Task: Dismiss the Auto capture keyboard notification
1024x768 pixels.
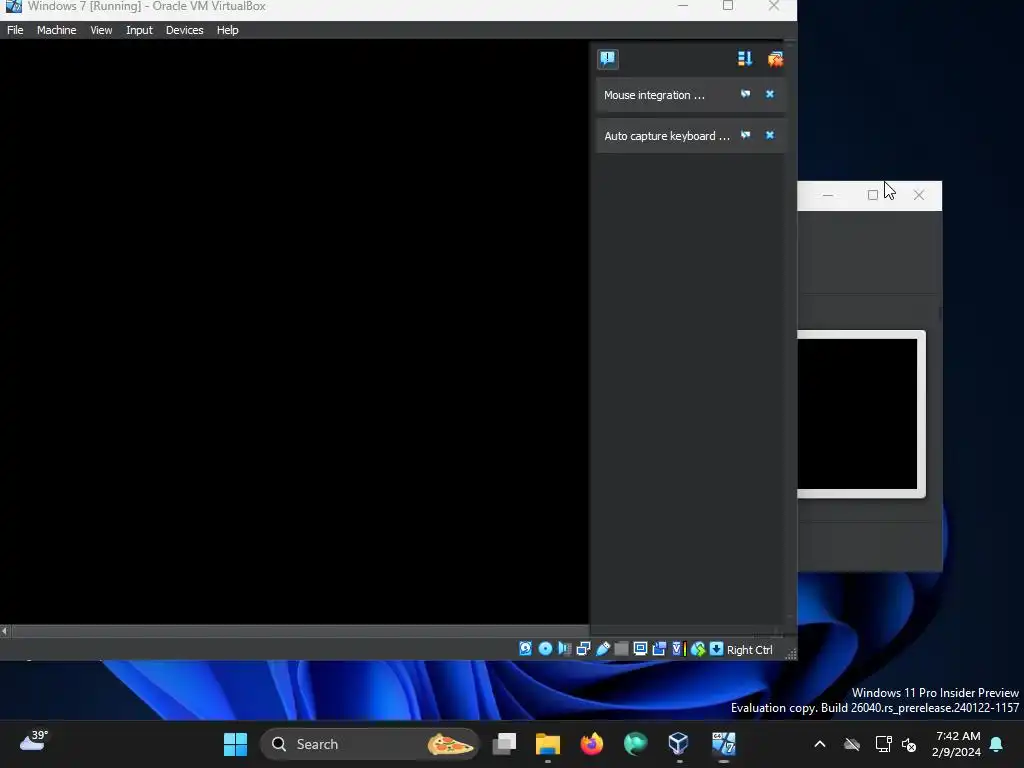Action: click(x=770, y=135)
